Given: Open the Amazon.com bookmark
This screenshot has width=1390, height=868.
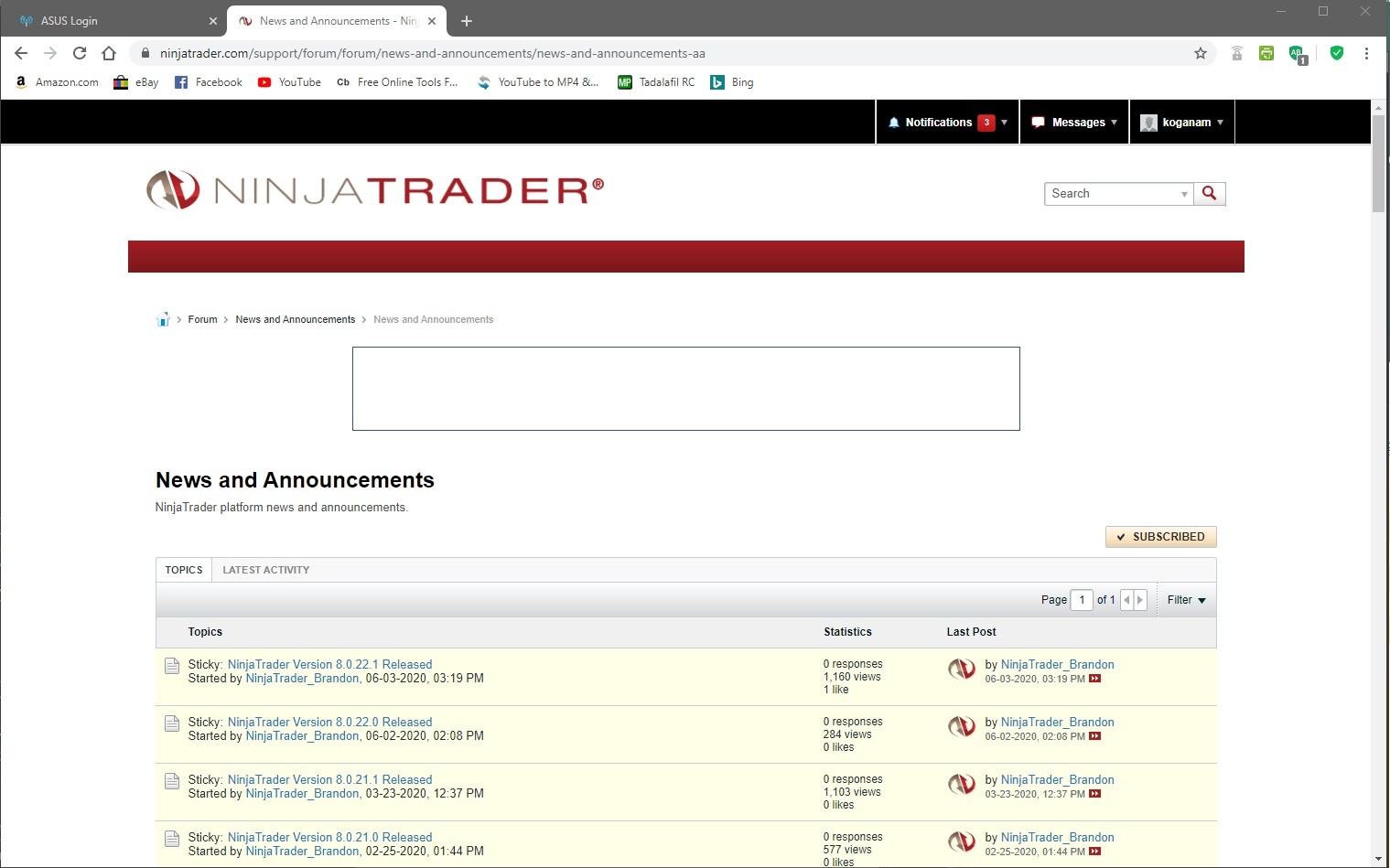Looking at the screenshot, I should pos(57,82).
